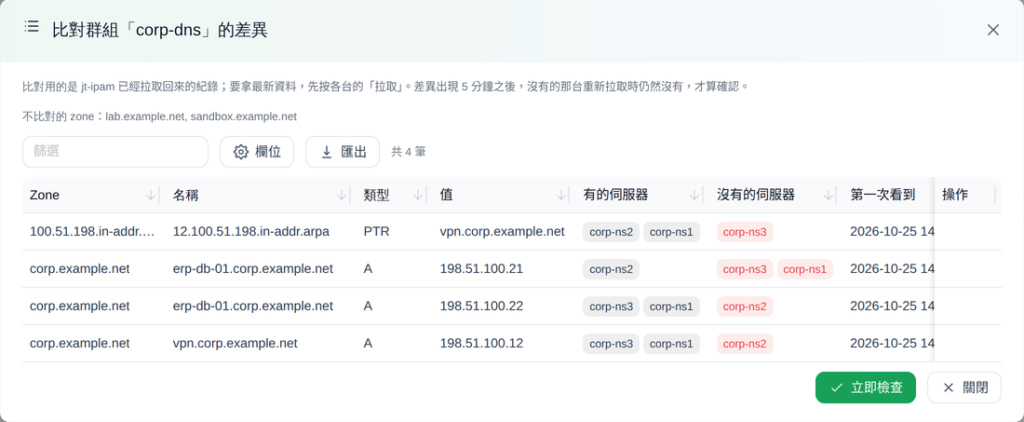Click gray corp-ns3 tag in 198.51.100.22 row
This screenshot has height=422, width=1024.
pos(611,306)
